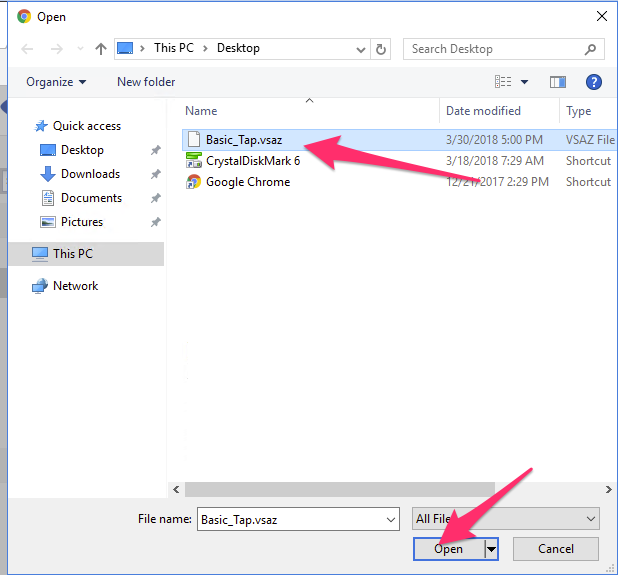Open the Organize menu
This screenshot has height=575, width=618.
[x=56, y=82]
